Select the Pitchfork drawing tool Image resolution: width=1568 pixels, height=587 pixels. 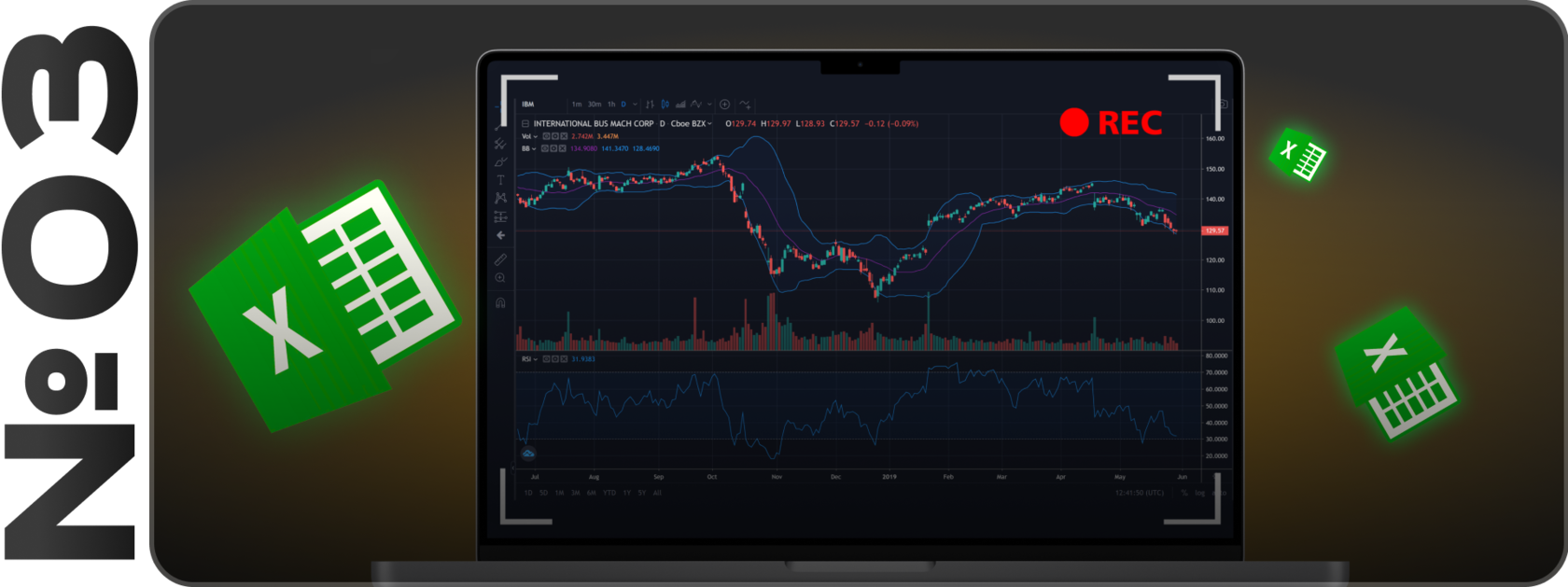tap(500, 144)
